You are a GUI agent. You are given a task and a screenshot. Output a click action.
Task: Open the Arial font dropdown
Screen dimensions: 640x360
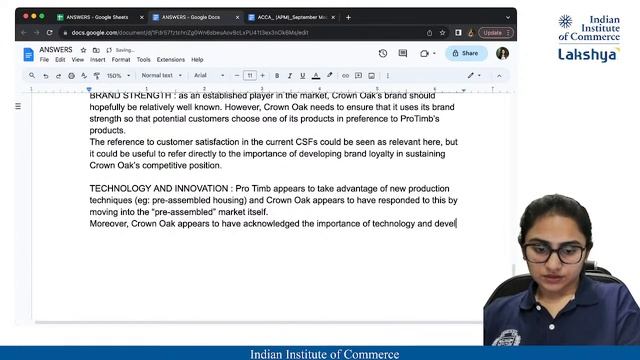(x=209, y=76)
